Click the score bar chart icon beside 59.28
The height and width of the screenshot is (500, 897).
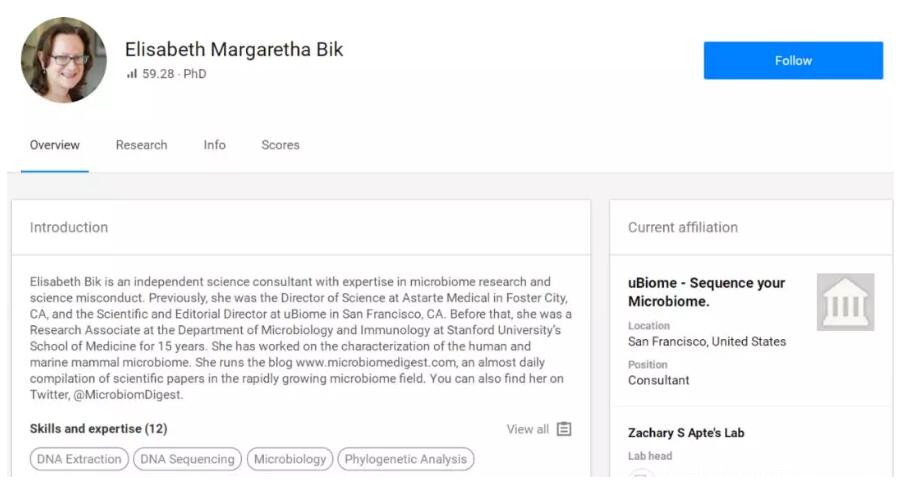pyautogui.click(x=131, y=74)
